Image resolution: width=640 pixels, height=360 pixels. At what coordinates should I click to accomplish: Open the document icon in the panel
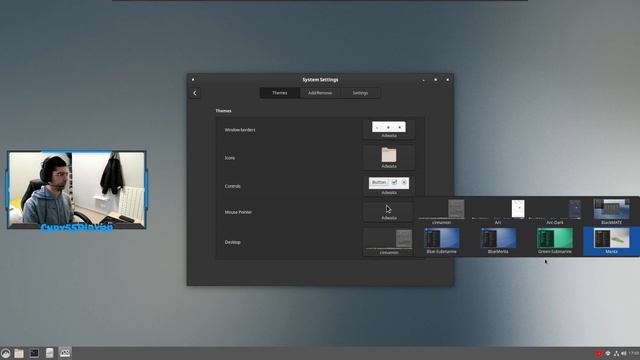(x=49, y=353)
